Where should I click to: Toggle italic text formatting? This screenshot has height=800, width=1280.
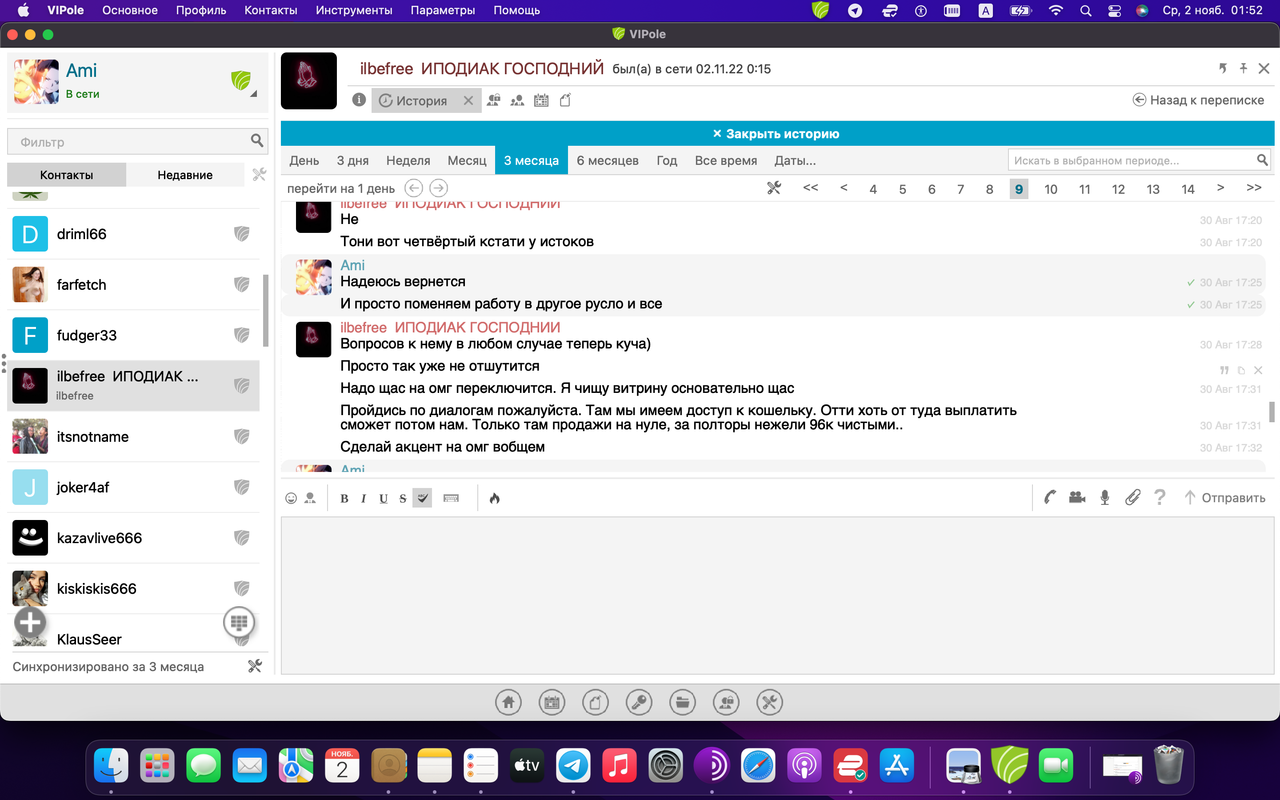point(364,498)
